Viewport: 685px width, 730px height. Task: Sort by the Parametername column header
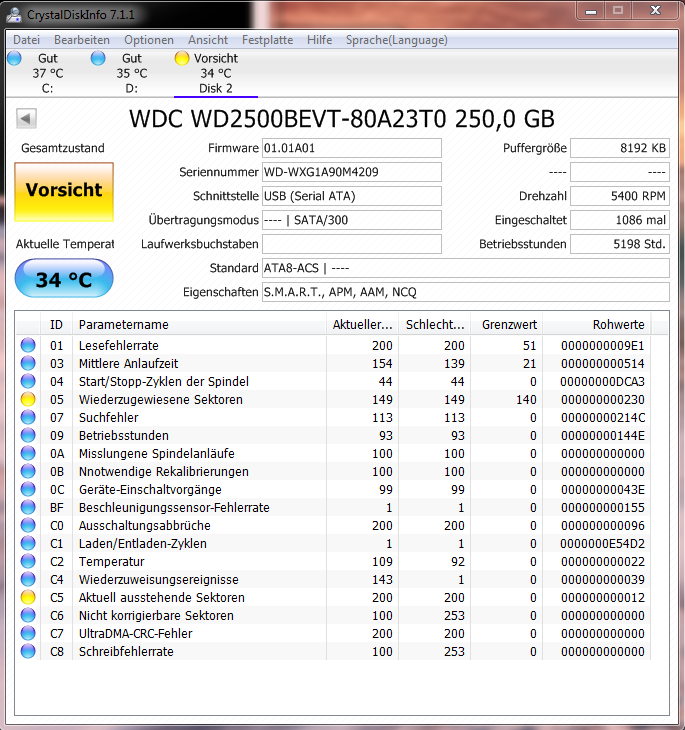click(x=199, y=324)
